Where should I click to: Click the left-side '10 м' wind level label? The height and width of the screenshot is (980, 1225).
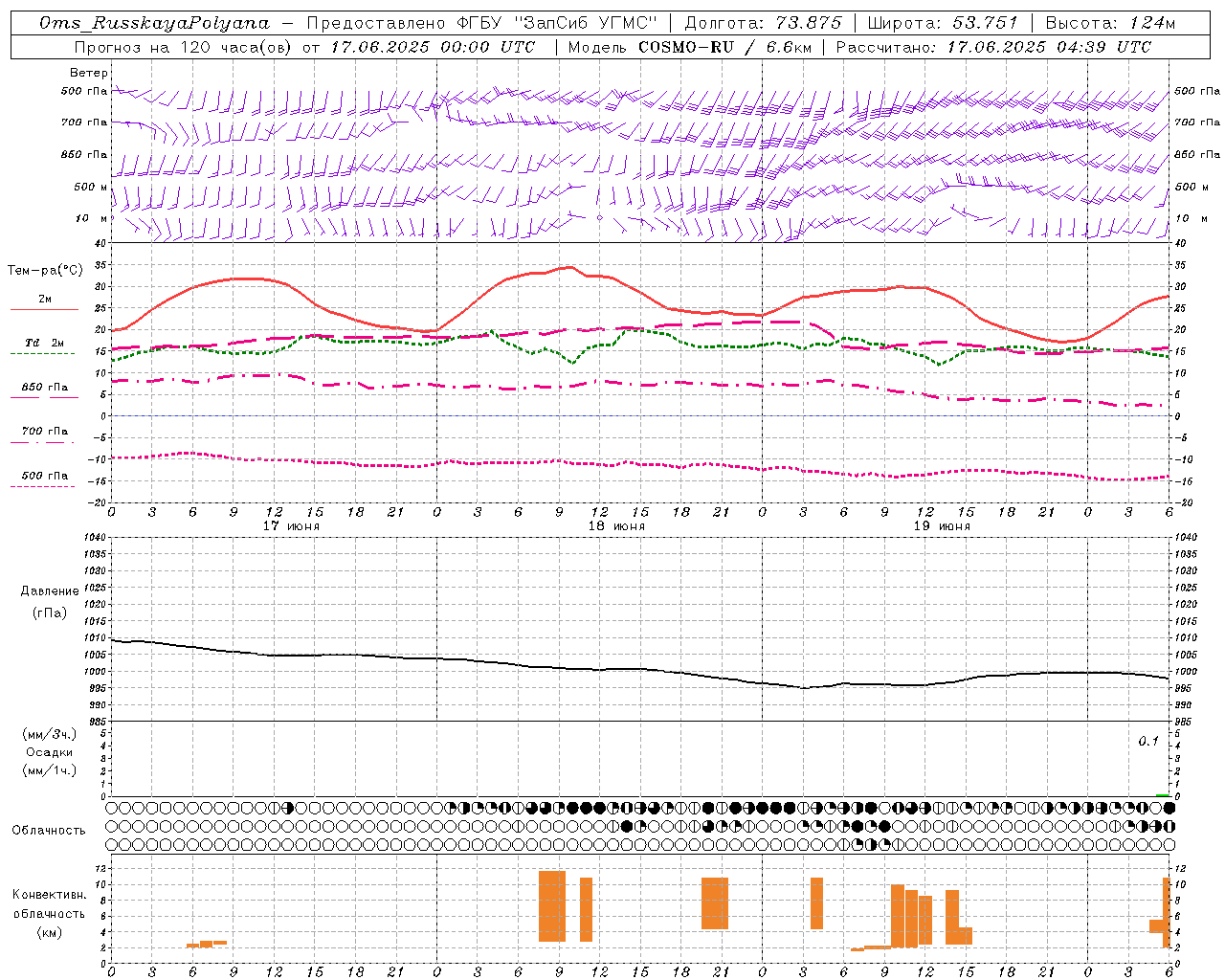[91, 218]
